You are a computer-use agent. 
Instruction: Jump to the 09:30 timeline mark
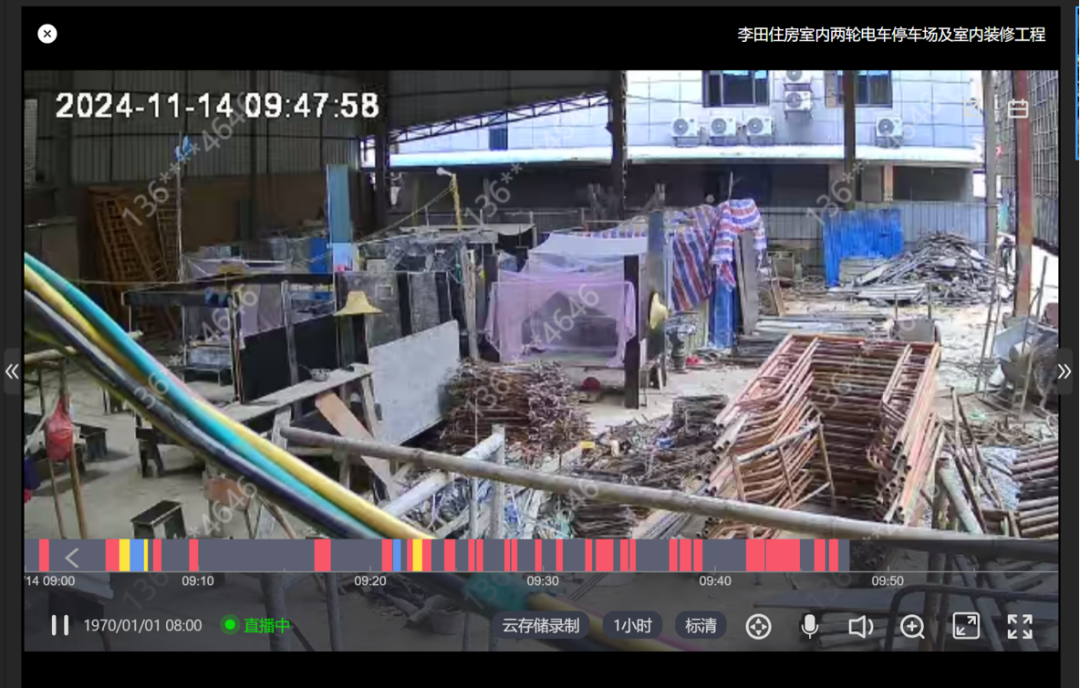coord(543,580)
